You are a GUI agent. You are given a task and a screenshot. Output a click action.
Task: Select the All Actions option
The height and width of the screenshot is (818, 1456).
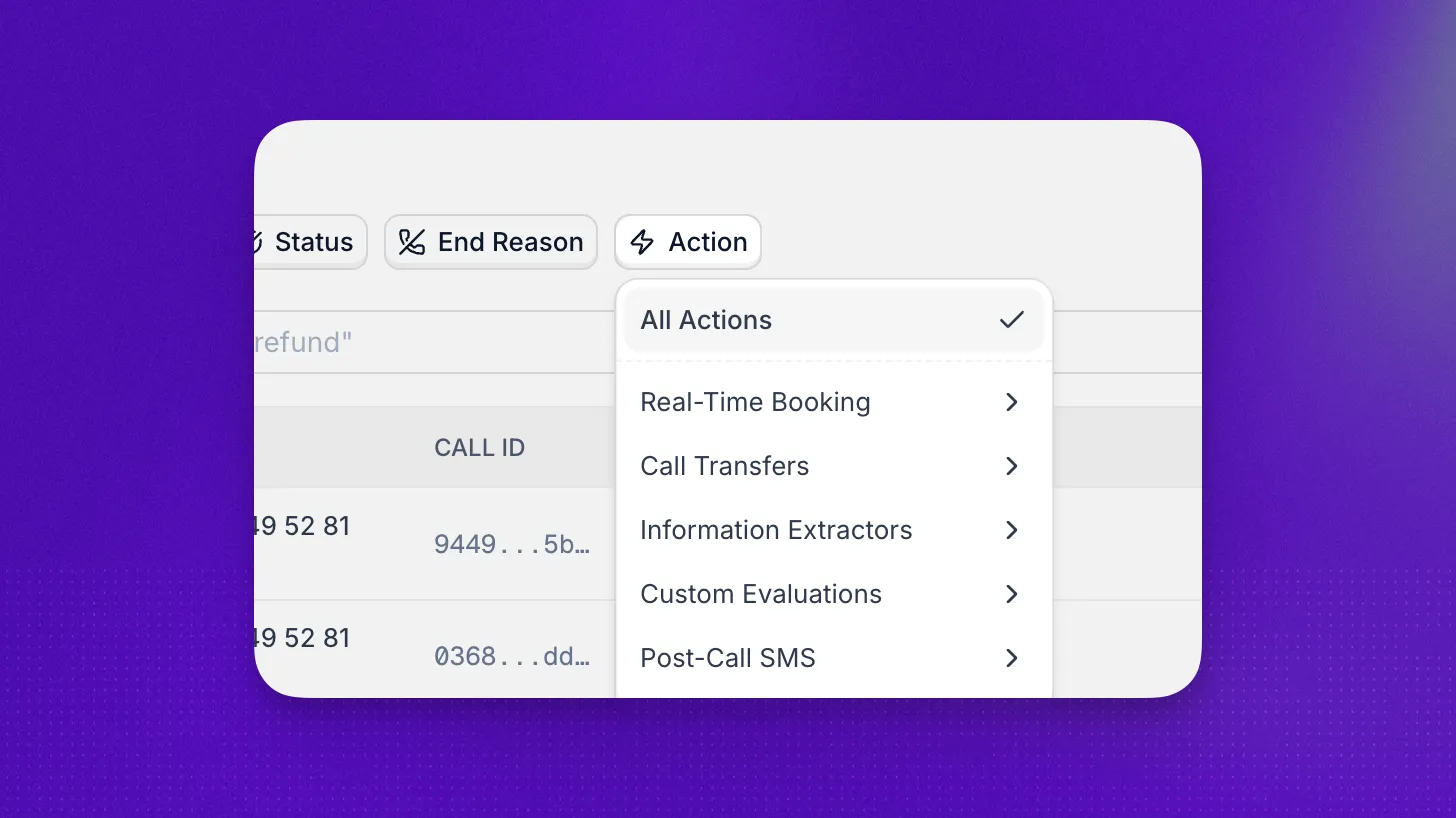coord(833,320)
